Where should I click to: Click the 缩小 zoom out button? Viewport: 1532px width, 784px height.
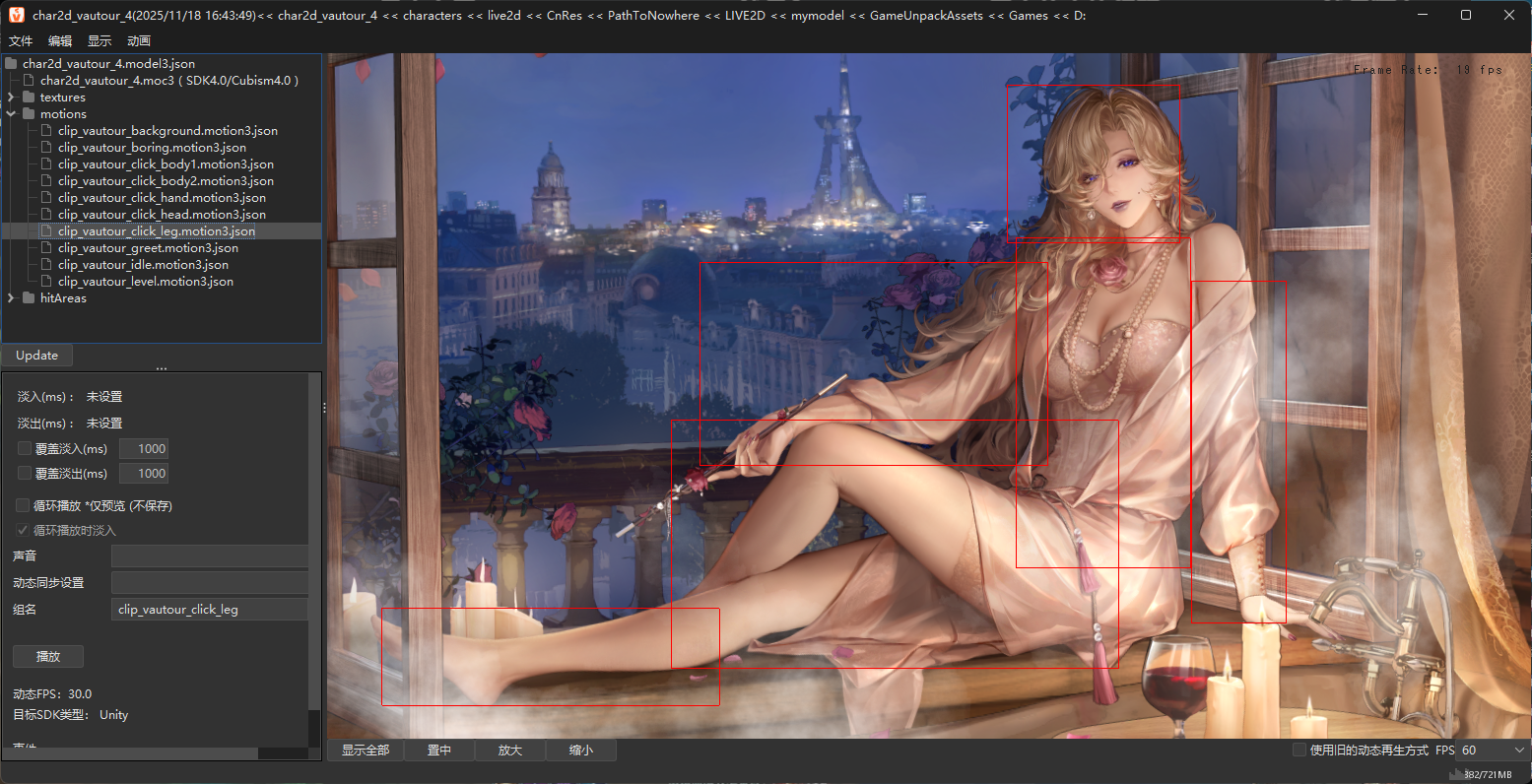point(581,751)
